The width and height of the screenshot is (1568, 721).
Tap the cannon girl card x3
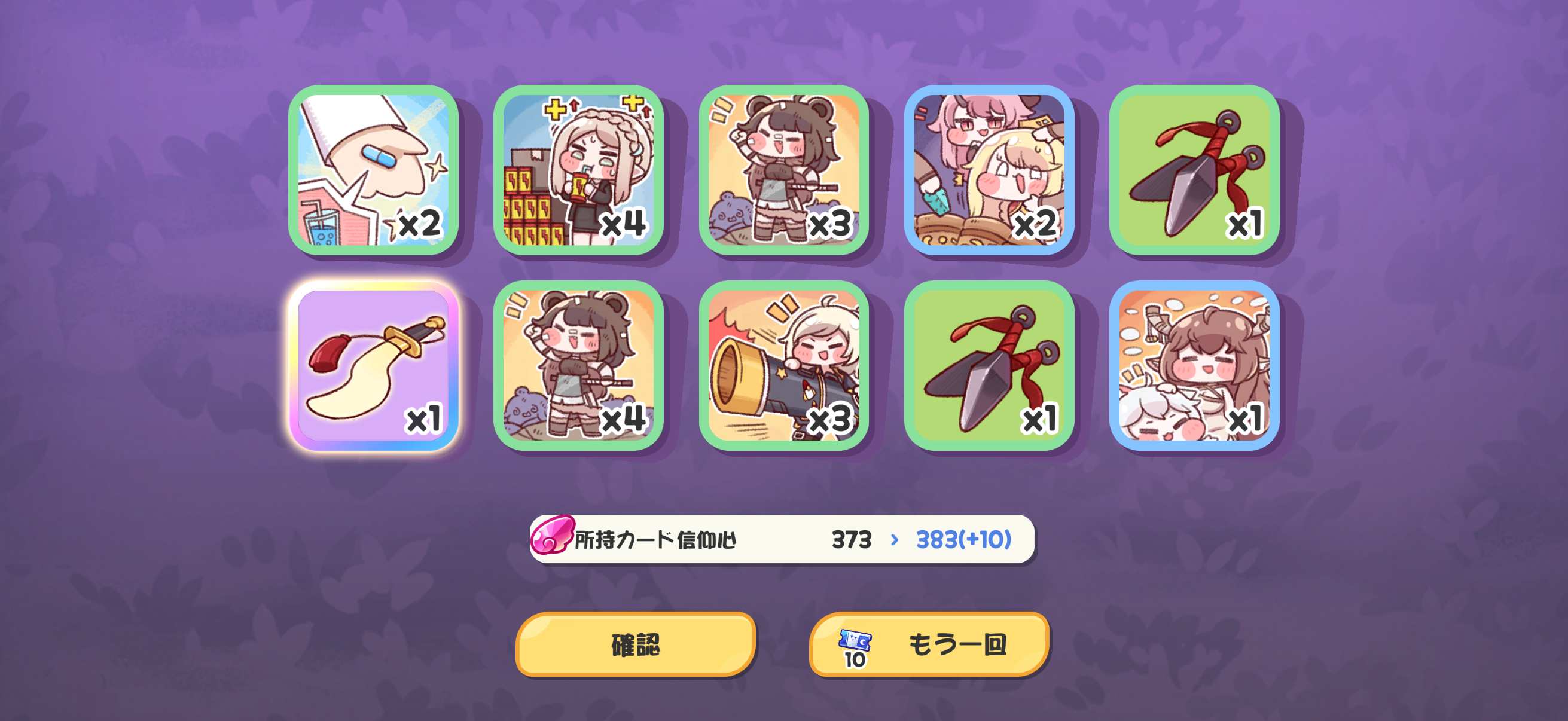tap(783, 366)
